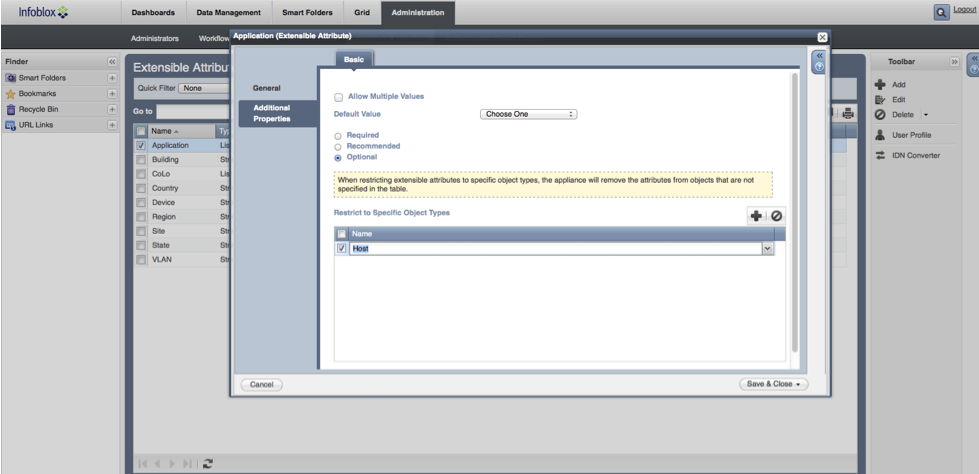Click the Smart Folders icon in Finder
979x474 pixels.
pos(10,78)
